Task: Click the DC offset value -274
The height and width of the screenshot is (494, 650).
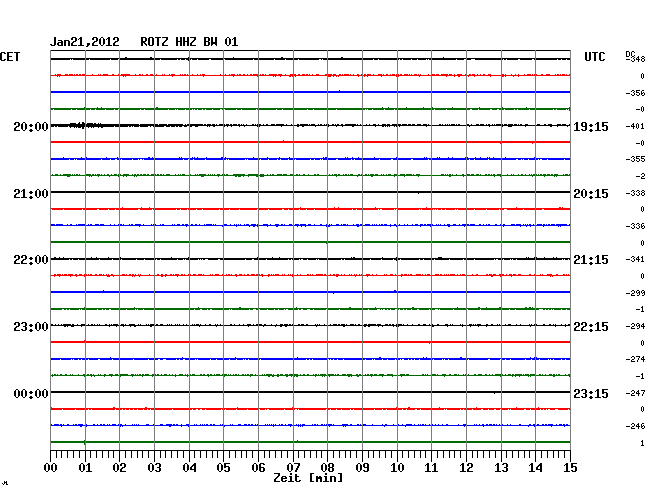Action: click(636, 359)
